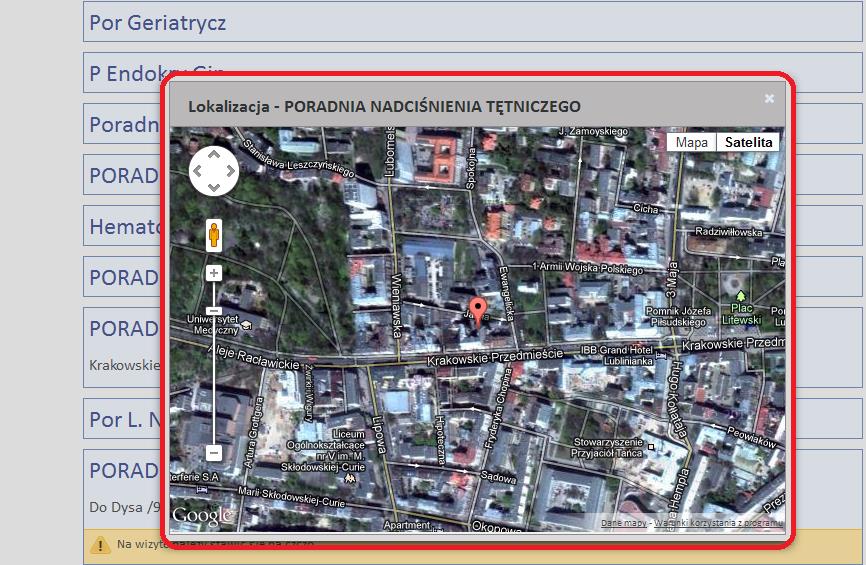Click the Peowiaków street label
The width and height of the screenshot is (866, 565).
[x=752, y=436]
